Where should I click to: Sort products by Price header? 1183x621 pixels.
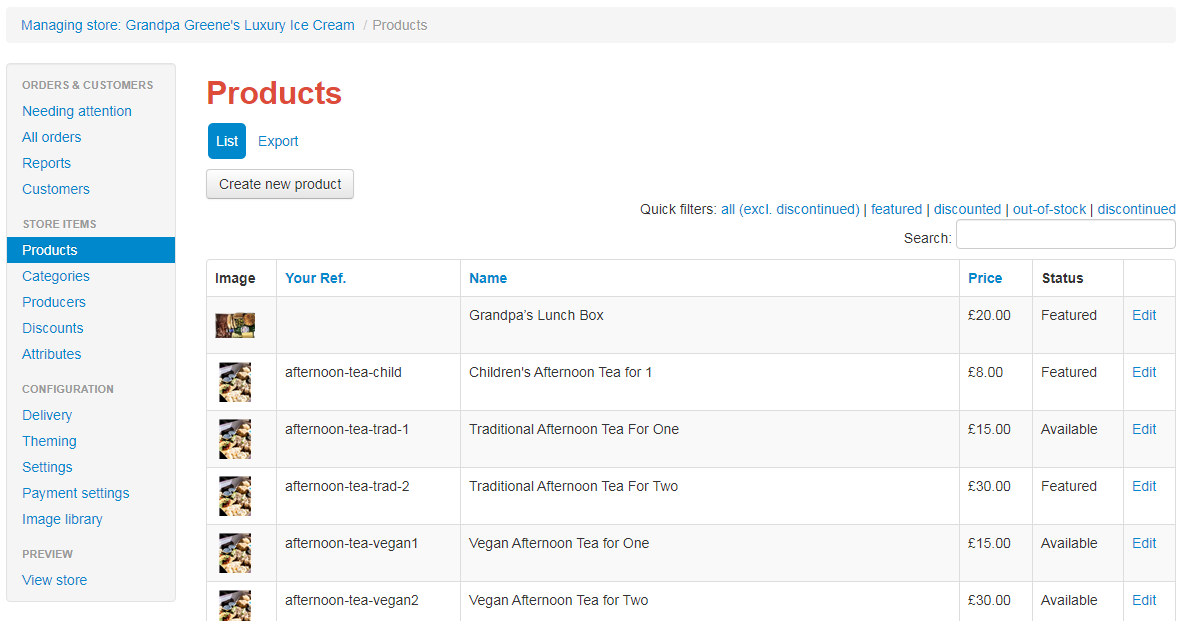(x=985, y=278)
